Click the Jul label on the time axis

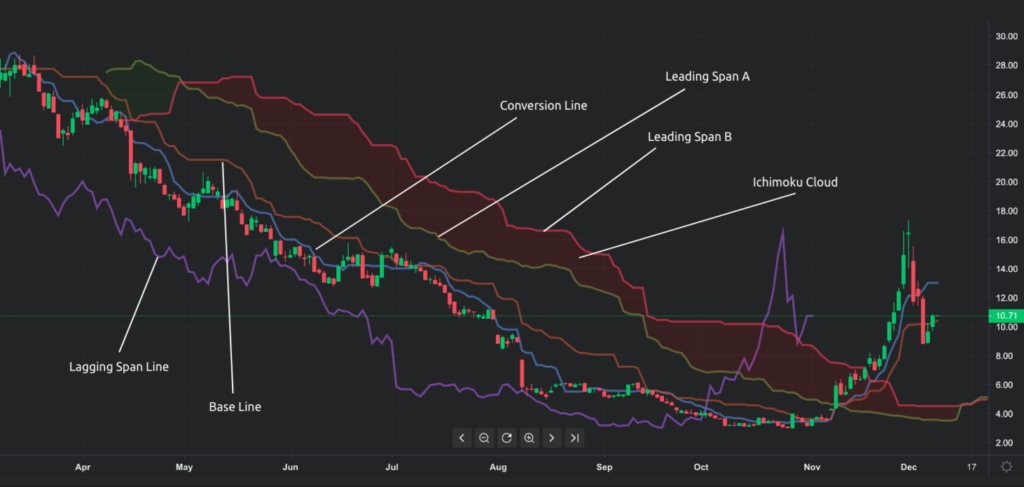pos(392,467)
